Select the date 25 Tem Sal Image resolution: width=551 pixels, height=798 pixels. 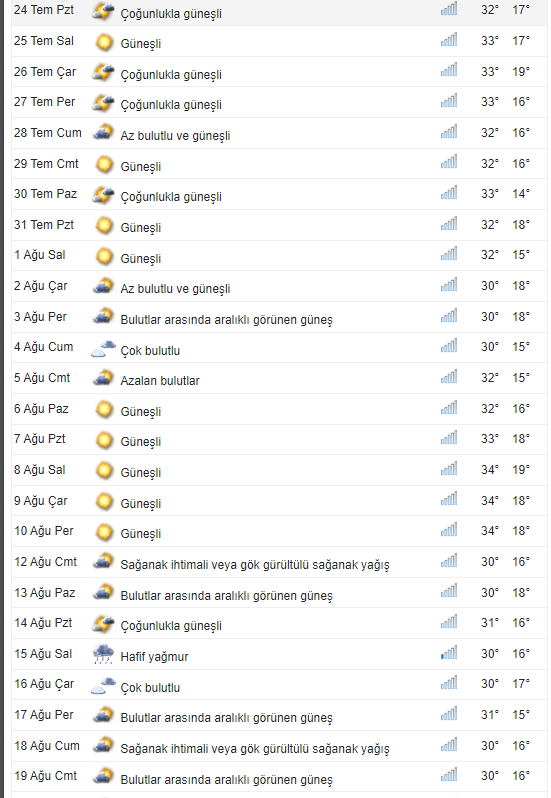[x=44, y=41]
